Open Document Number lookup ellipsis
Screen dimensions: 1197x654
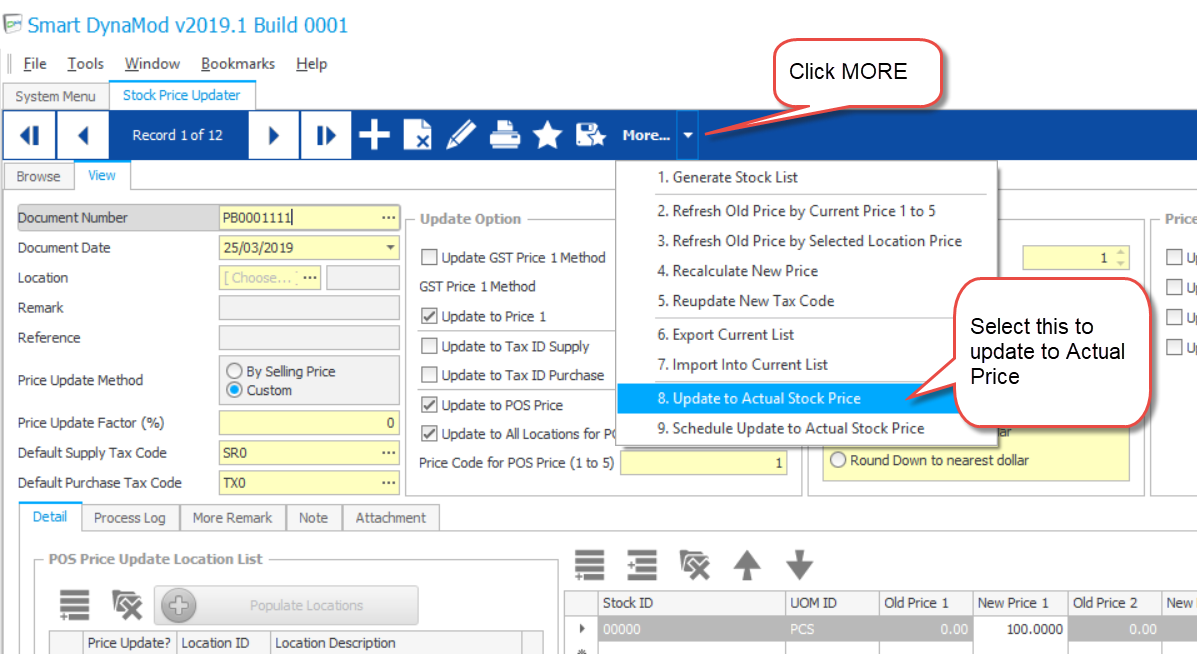pyautogui.click(x=389, y=217)
